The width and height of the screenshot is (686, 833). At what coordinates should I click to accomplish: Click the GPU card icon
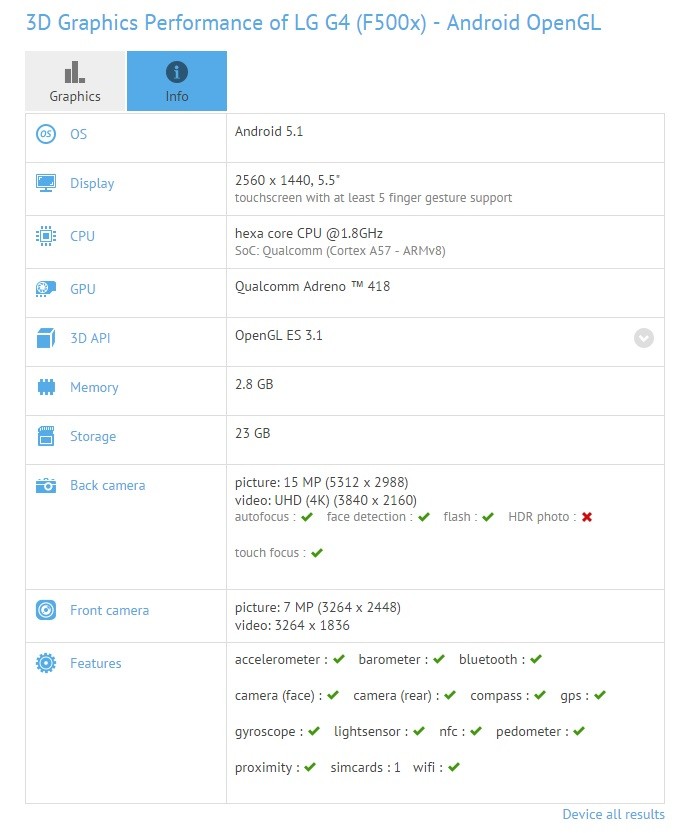pyautogui.click(x=46, y=289)
